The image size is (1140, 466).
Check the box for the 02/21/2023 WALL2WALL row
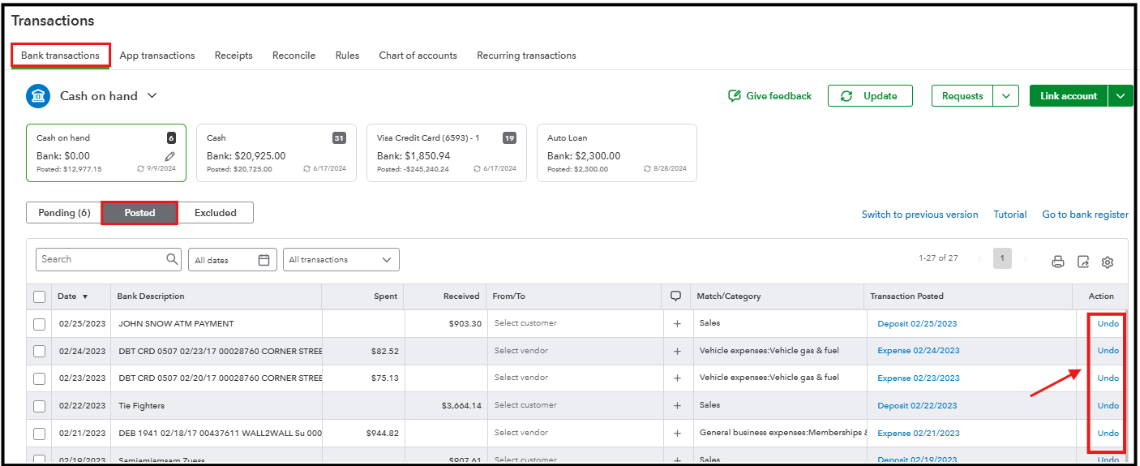pos(39,433)
